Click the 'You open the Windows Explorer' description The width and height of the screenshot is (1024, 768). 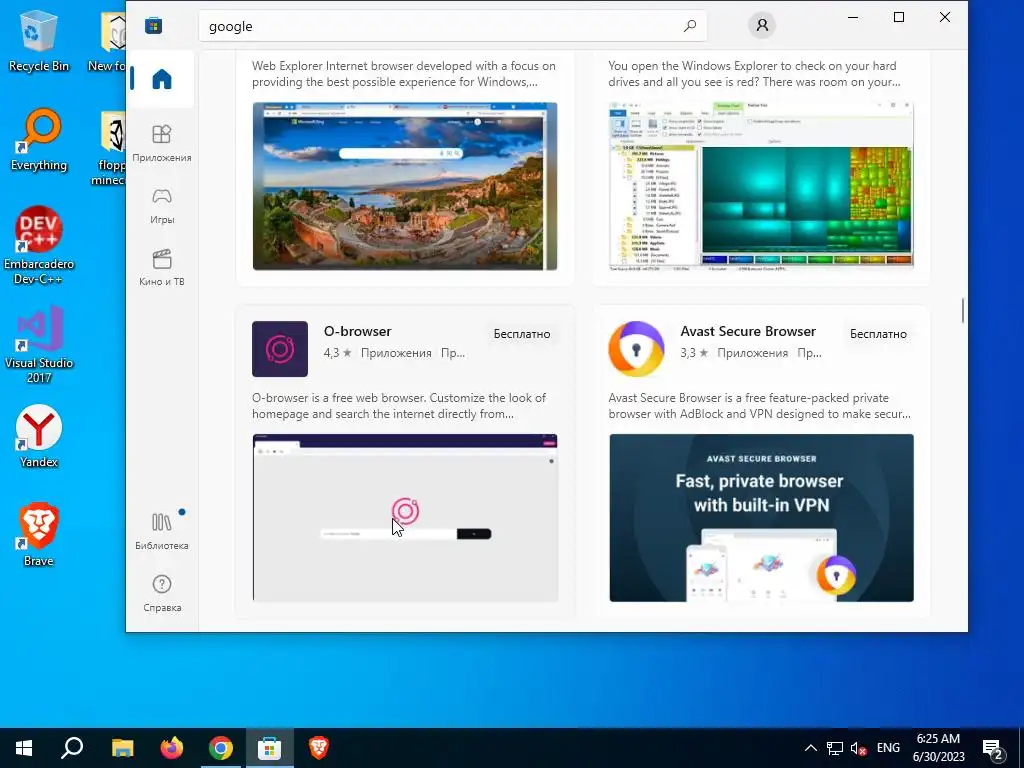pos(754,74)
